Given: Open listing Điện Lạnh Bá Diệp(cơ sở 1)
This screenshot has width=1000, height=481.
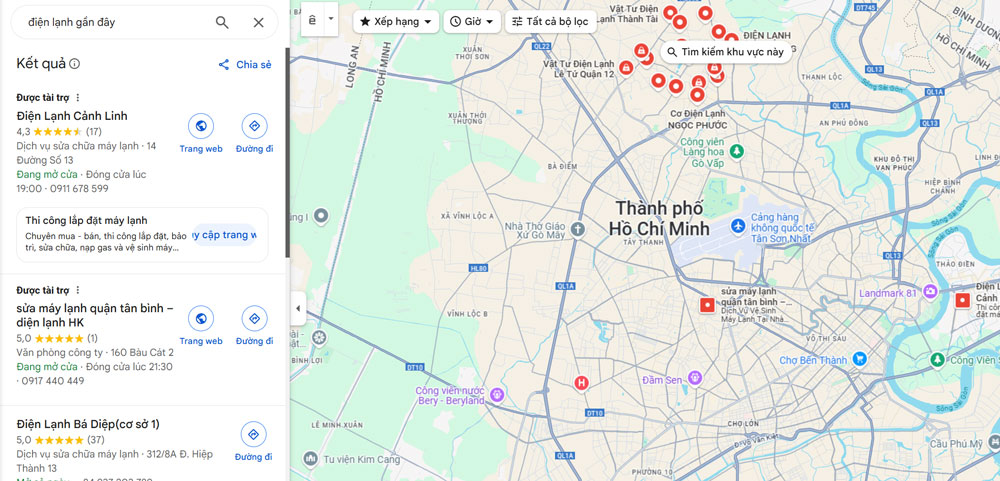Looking at the screenshot, I should click(88, 424).
